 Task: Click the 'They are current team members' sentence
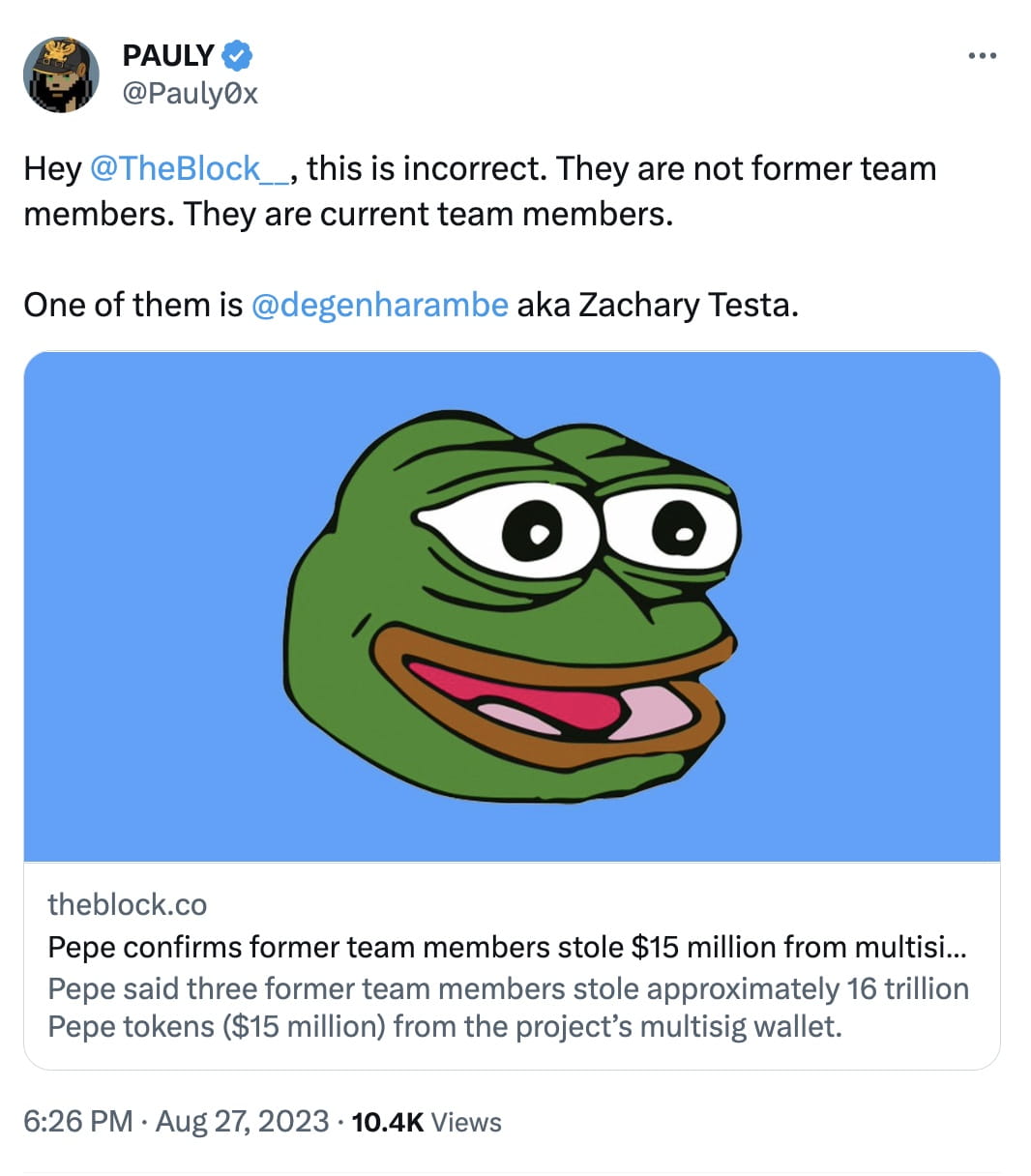pos(426,214)
